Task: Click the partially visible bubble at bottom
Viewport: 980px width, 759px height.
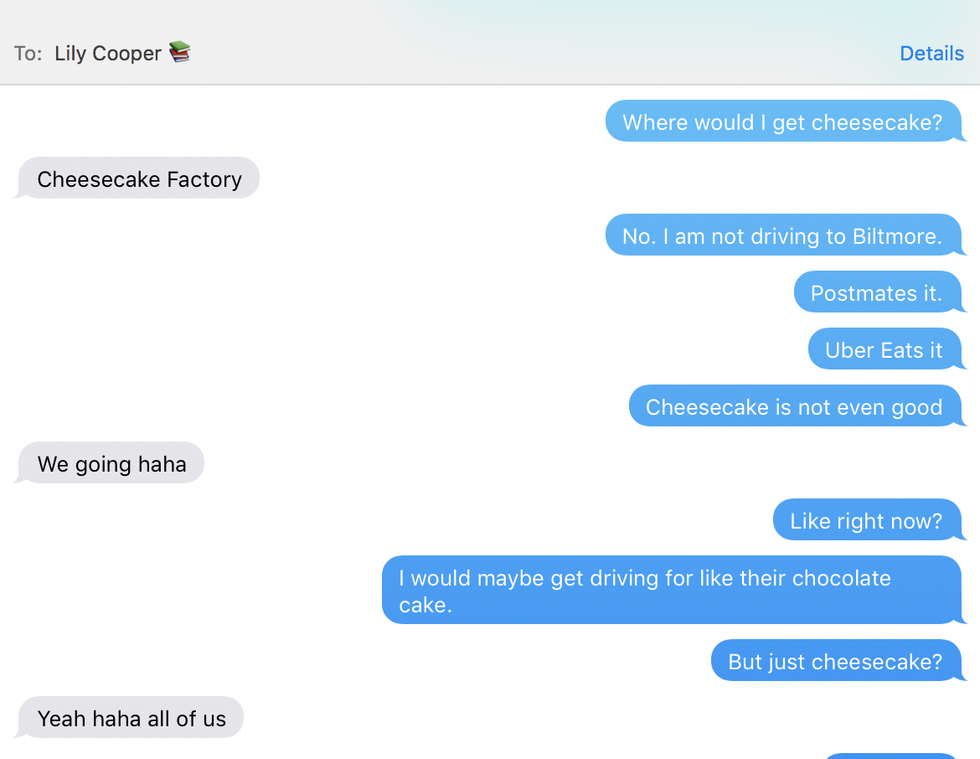Action: (x=891, y=756)
